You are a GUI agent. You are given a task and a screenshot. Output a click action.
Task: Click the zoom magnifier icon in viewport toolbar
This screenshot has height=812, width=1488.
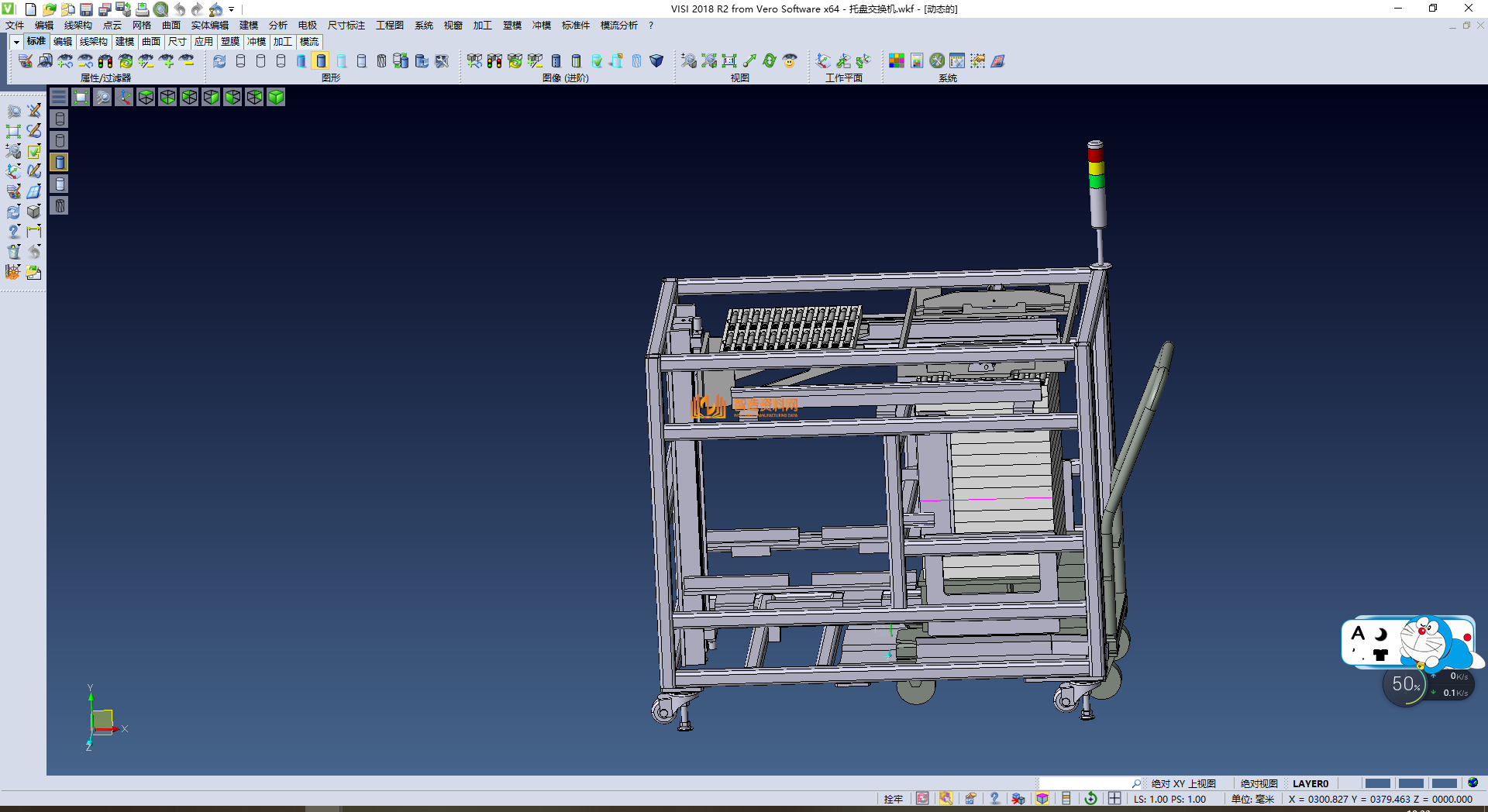point(102,97)
